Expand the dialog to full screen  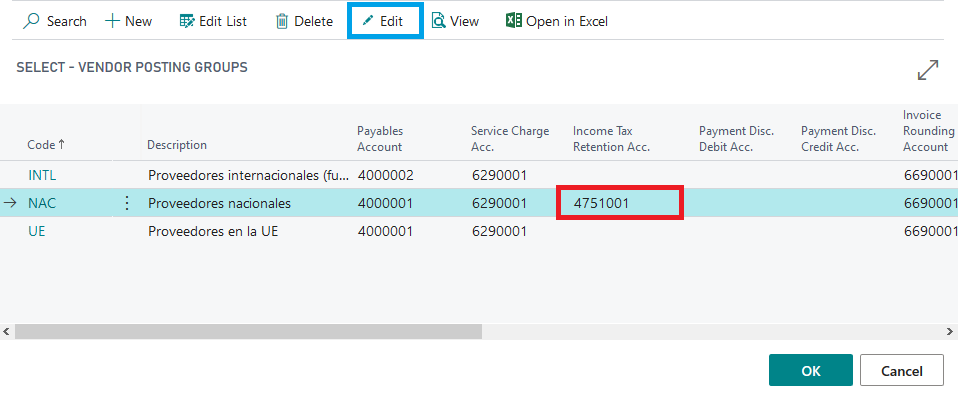pos(928,70)
